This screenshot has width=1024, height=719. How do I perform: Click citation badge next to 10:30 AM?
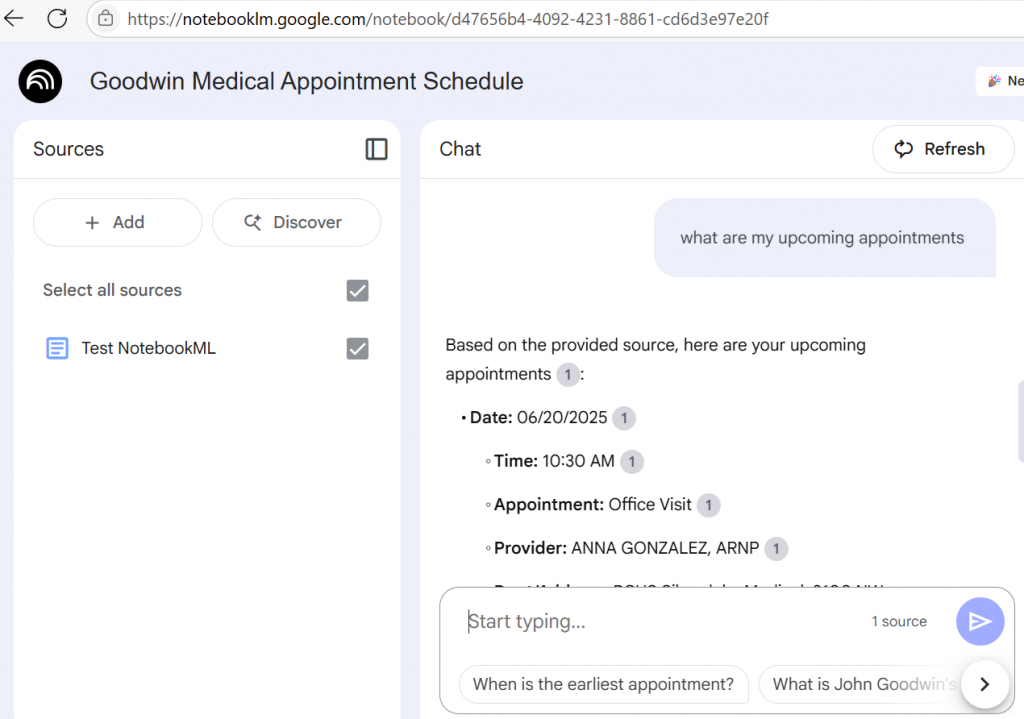(631, 461)
